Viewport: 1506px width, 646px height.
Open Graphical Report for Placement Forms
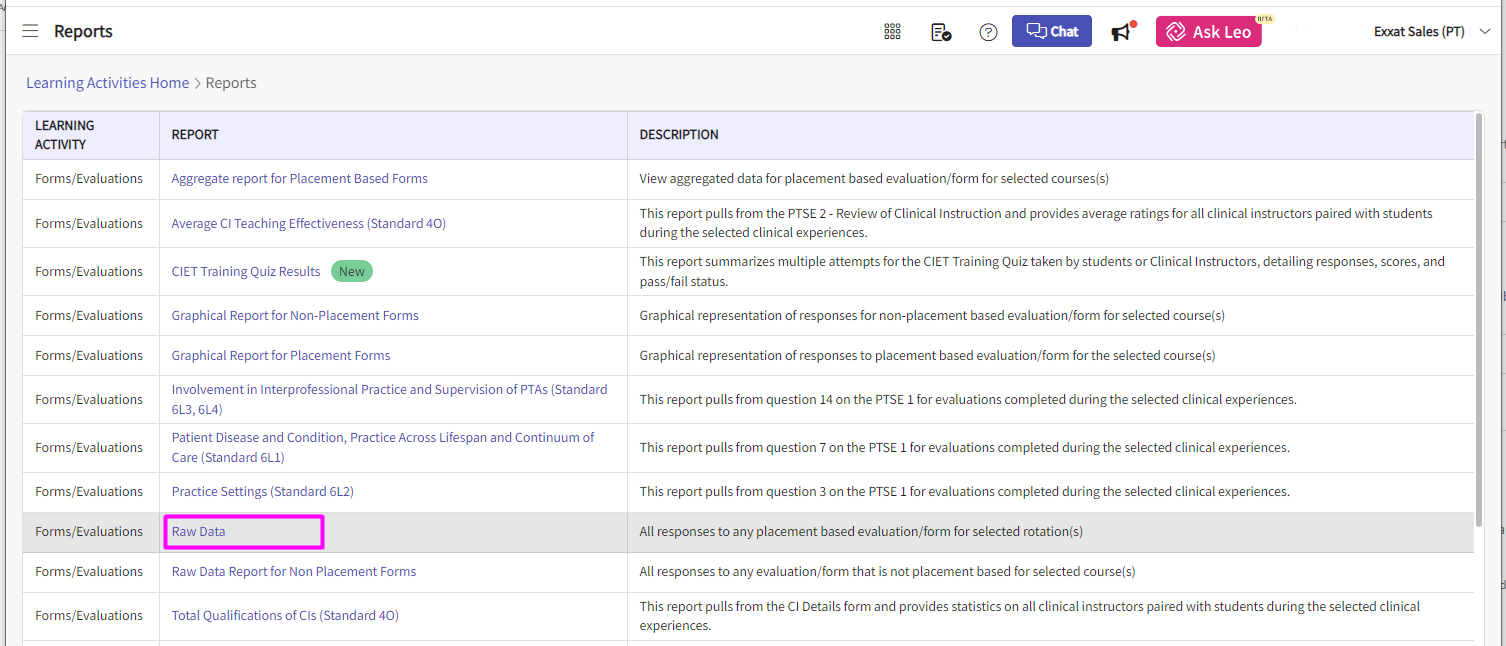pos(281,356)
